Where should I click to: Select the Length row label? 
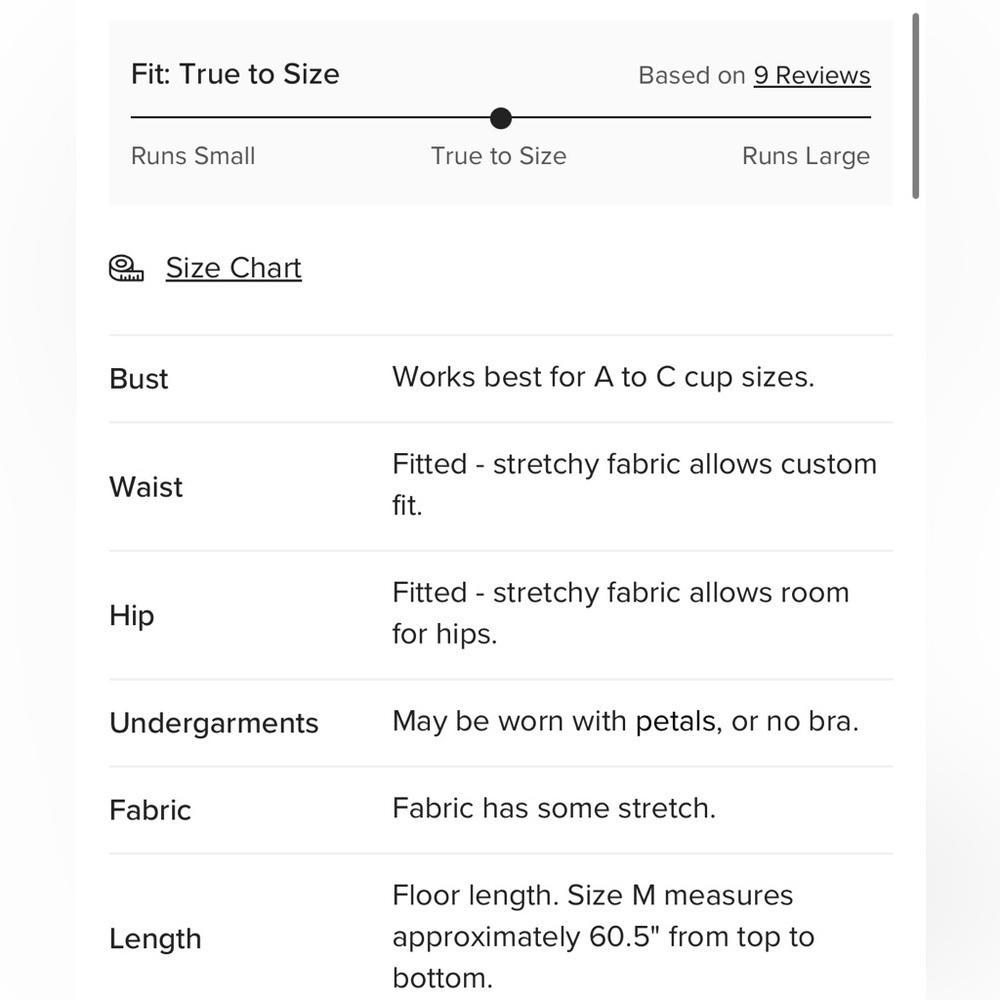(x=155, y=939)
